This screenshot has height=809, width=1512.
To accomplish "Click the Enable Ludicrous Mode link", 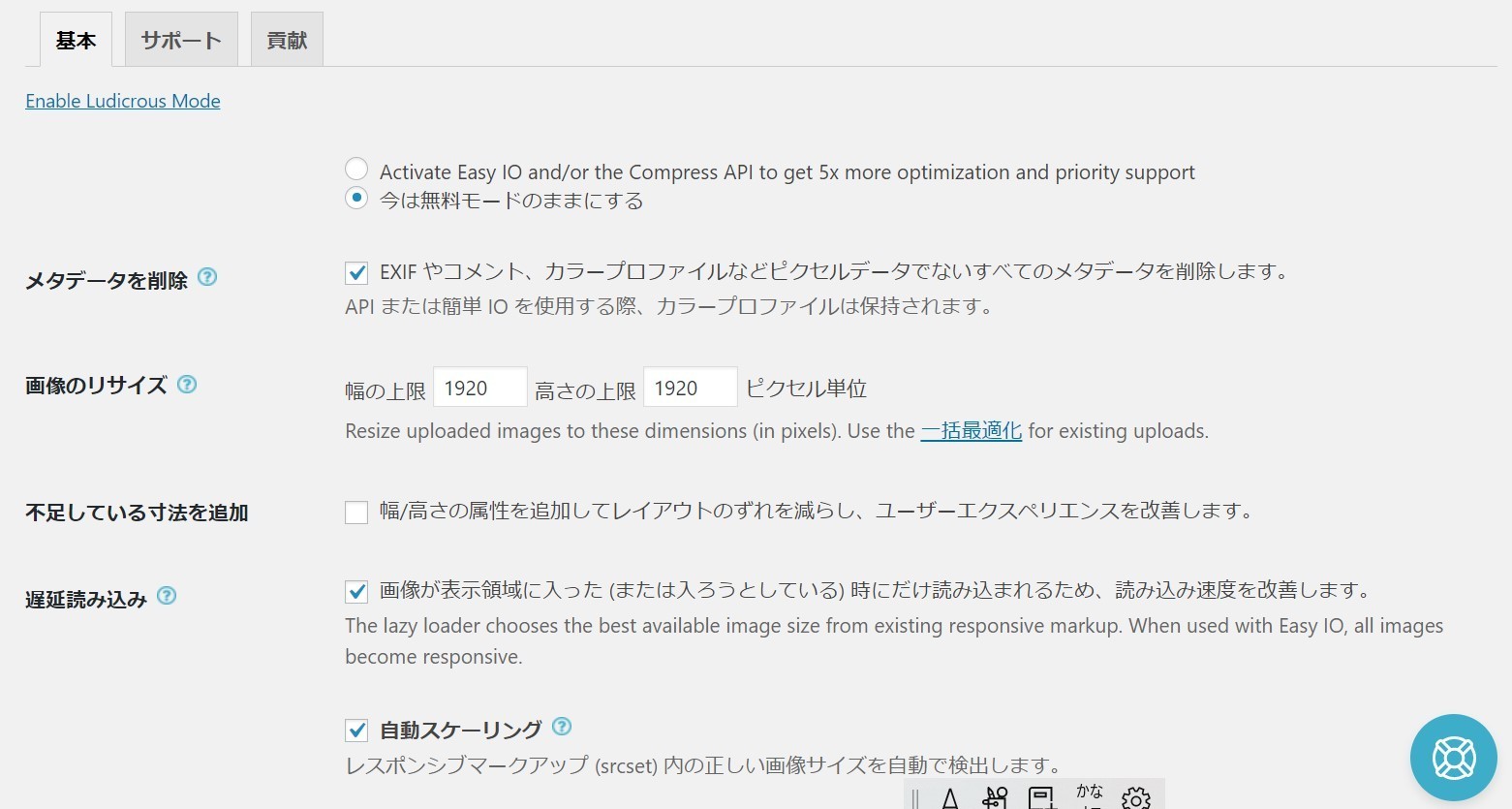I will [x=123, y=101].
